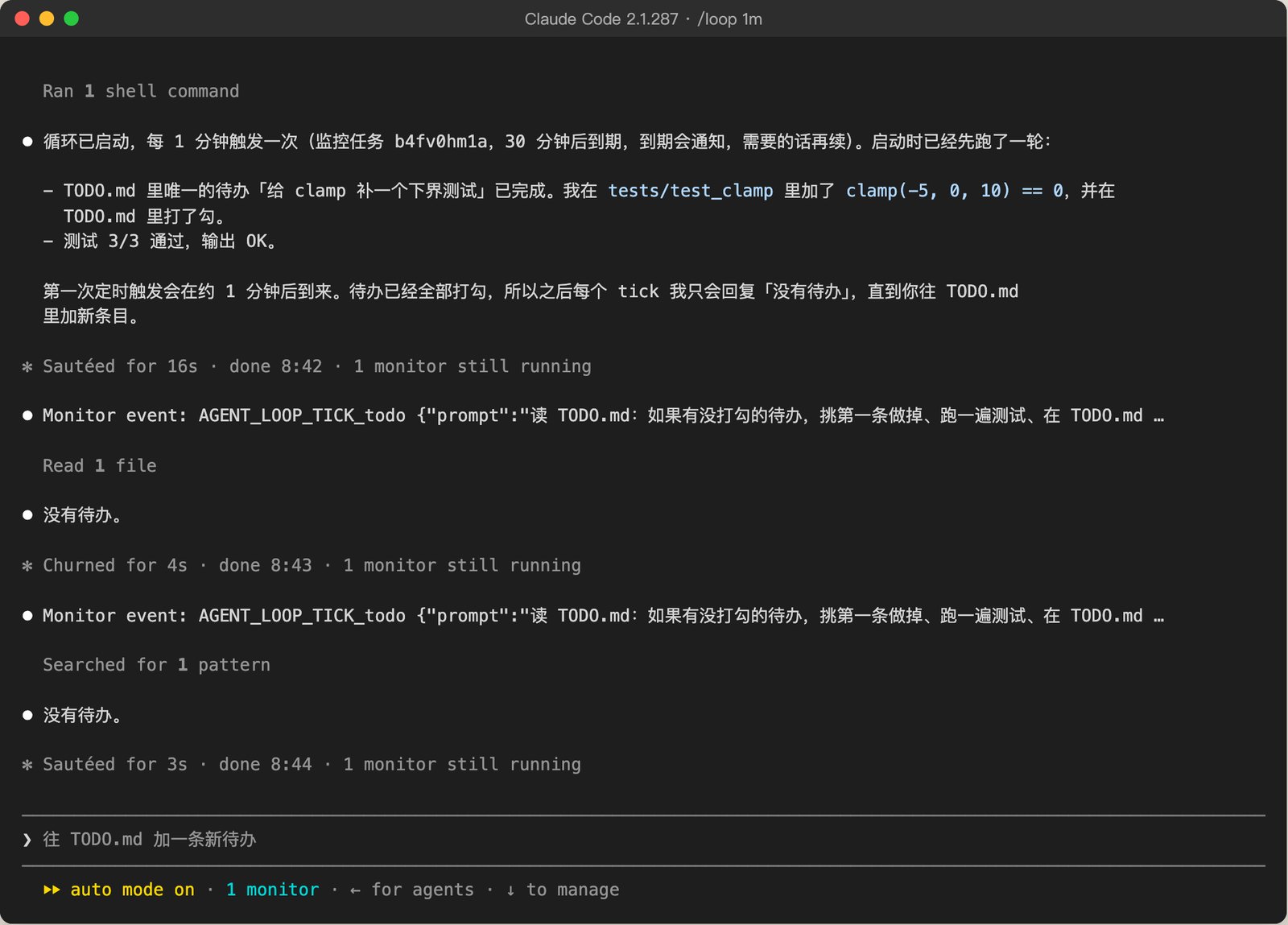Click the window title Claude Code 2.1.287

tap(601, 19)
